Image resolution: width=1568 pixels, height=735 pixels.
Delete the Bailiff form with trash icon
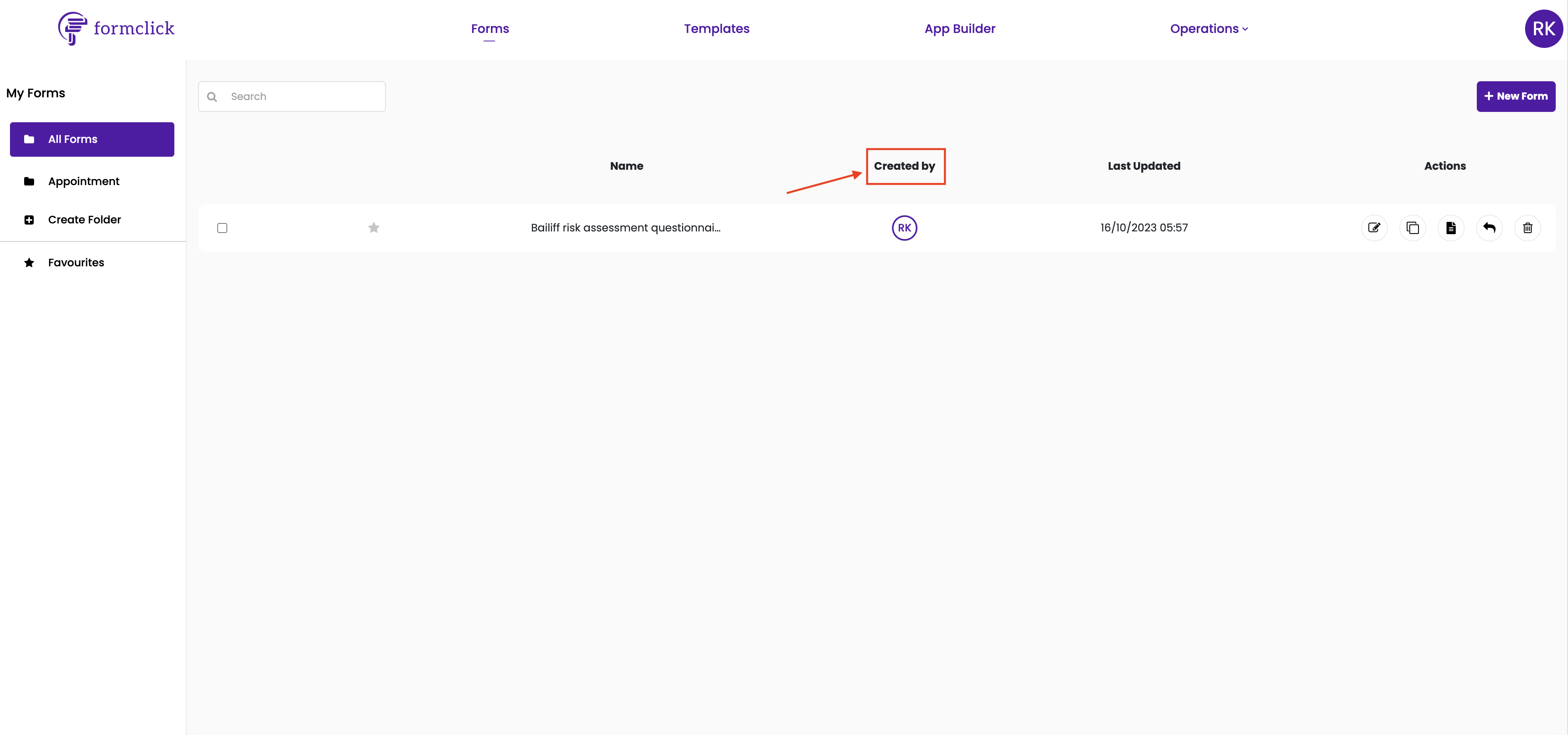tap(1527, 228)
